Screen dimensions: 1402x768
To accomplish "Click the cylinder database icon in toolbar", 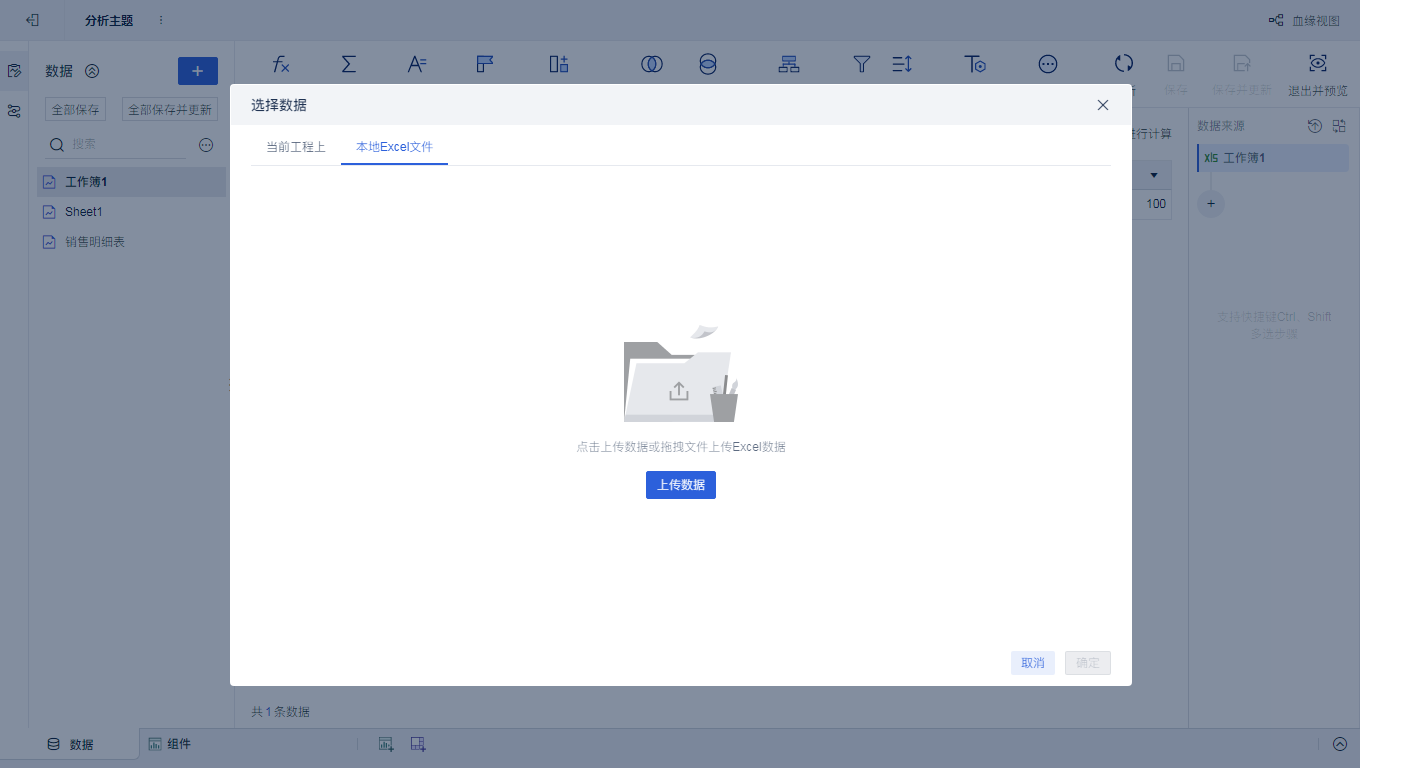I will [708, 64].
